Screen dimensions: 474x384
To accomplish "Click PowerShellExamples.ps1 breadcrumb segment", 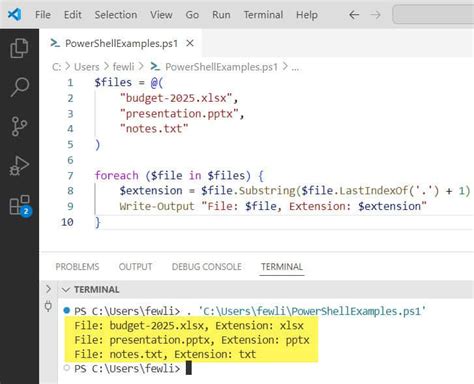I will pyautogui.click(x=221, y=67).
